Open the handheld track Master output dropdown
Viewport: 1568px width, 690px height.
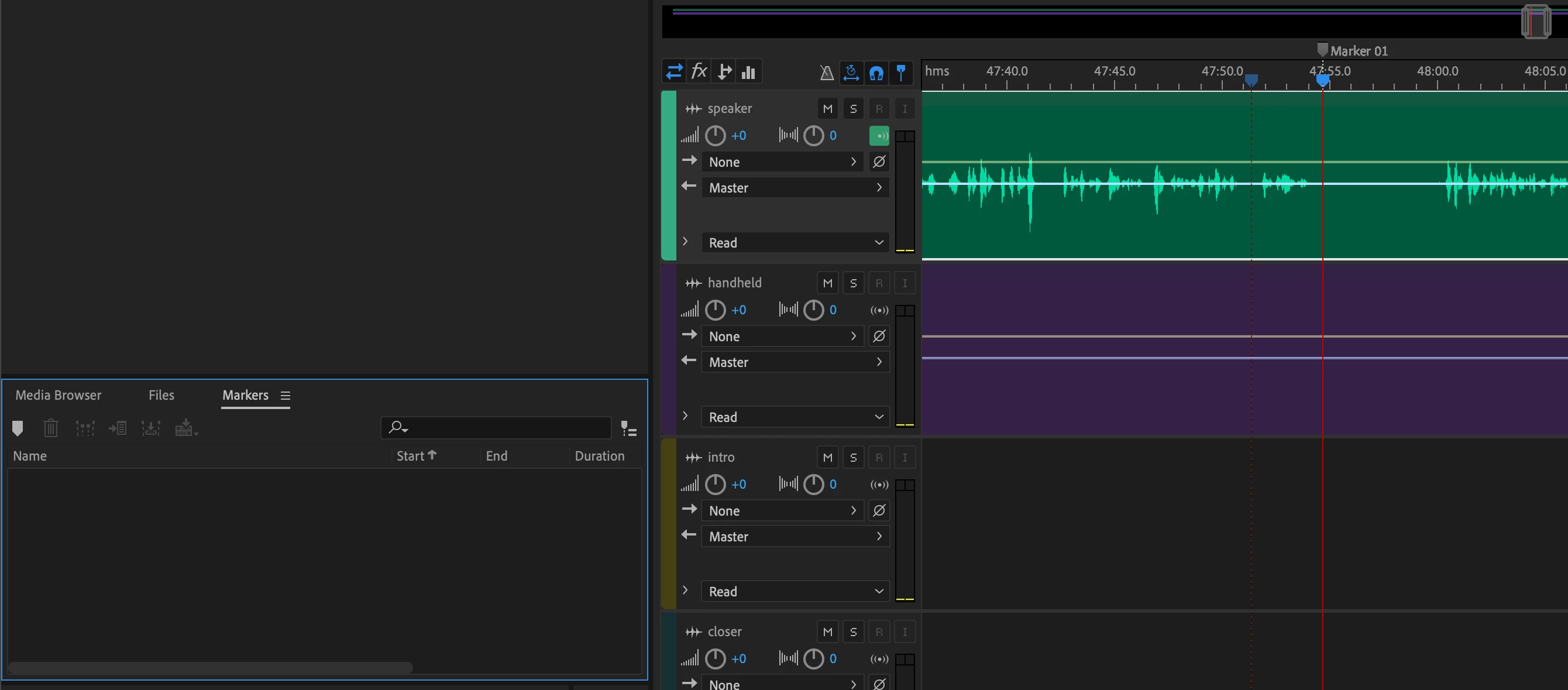coord(795,362)
